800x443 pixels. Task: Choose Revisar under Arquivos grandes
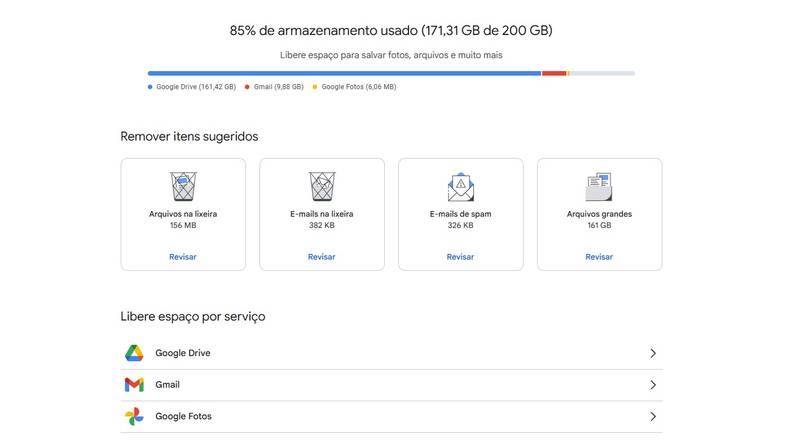click(599, 257)
